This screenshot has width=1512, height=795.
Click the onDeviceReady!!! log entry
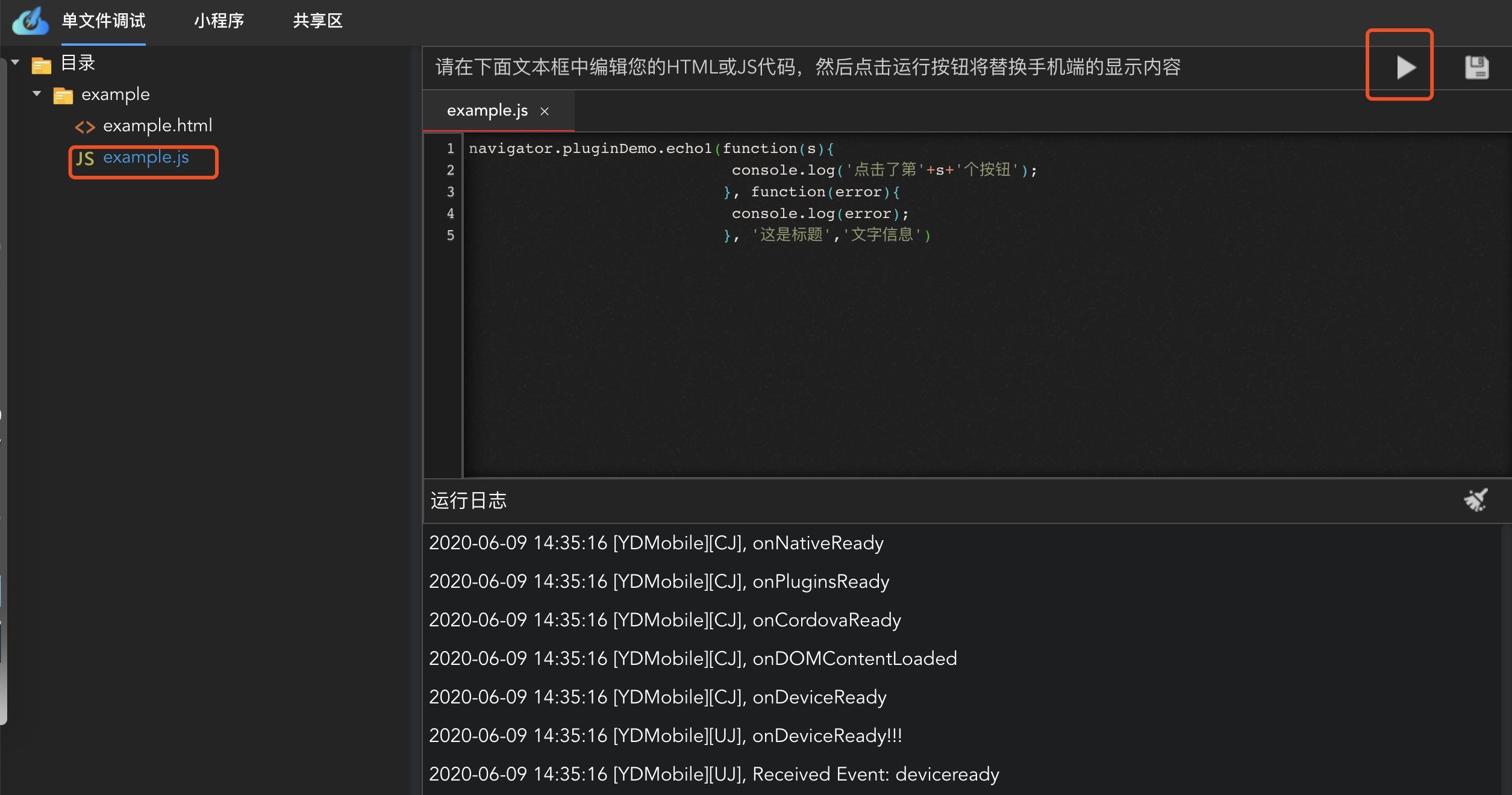pyautogui.click(x=666, y=736)
